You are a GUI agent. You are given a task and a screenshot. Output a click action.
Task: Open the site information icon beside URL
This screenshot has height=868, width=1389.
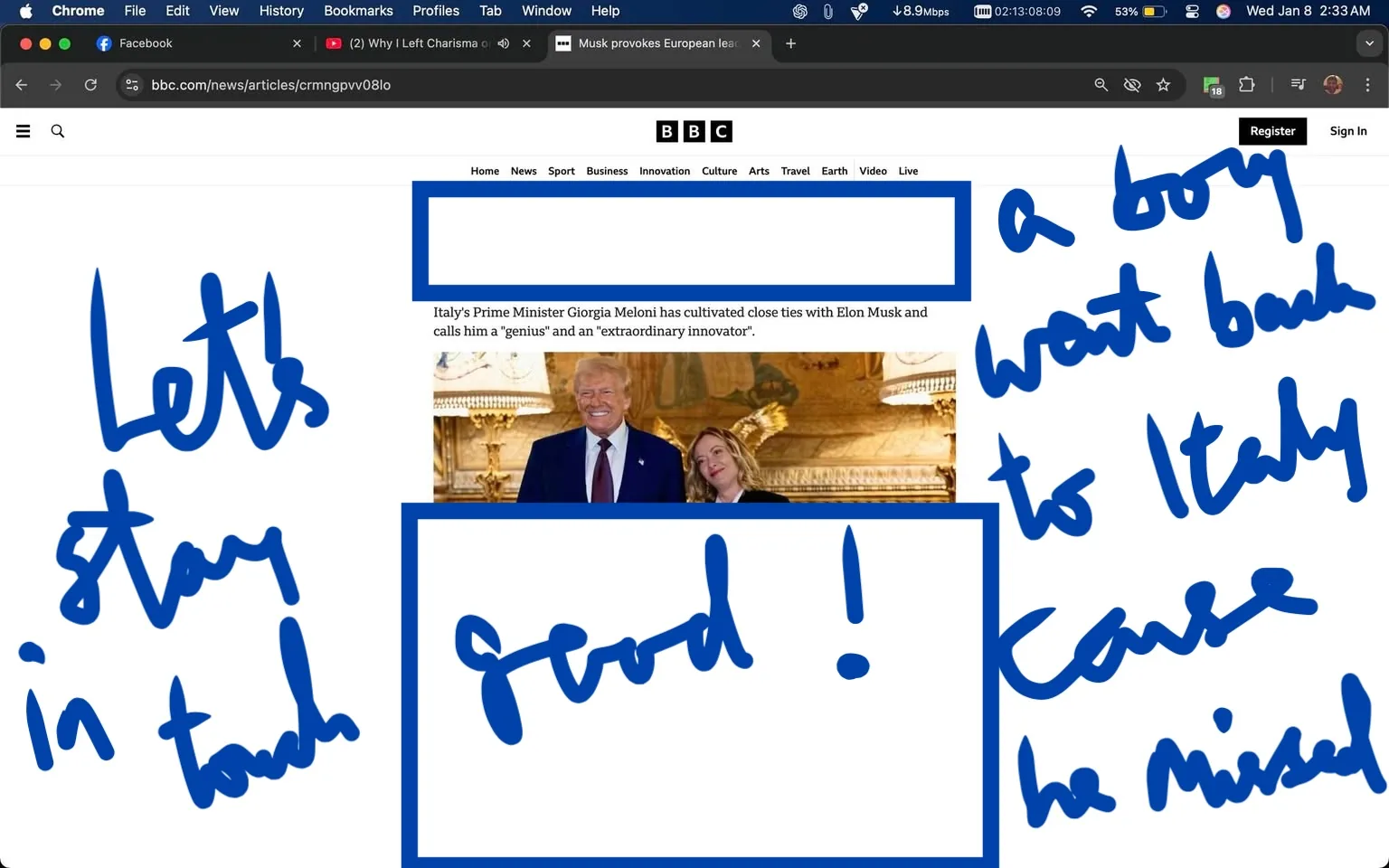[x=132, y=85]
